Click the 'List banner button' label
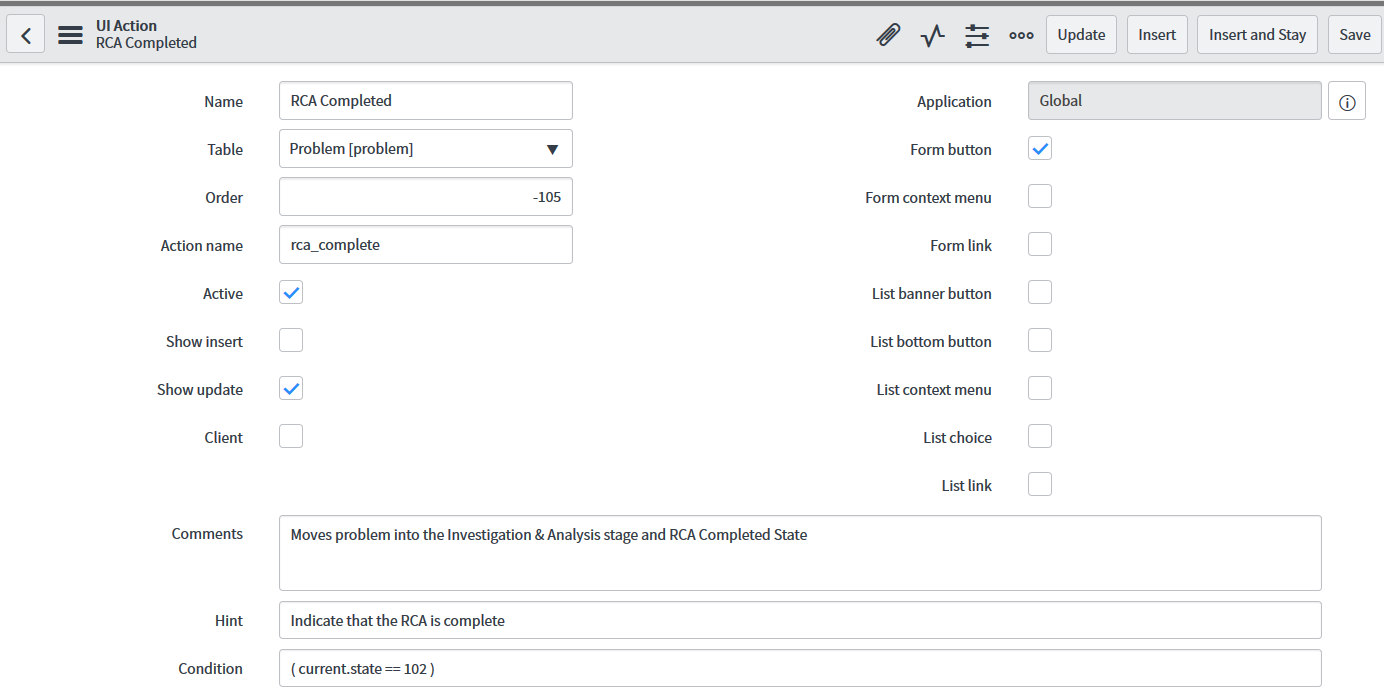Screen dimensions: 1384x687 [932, 294]
